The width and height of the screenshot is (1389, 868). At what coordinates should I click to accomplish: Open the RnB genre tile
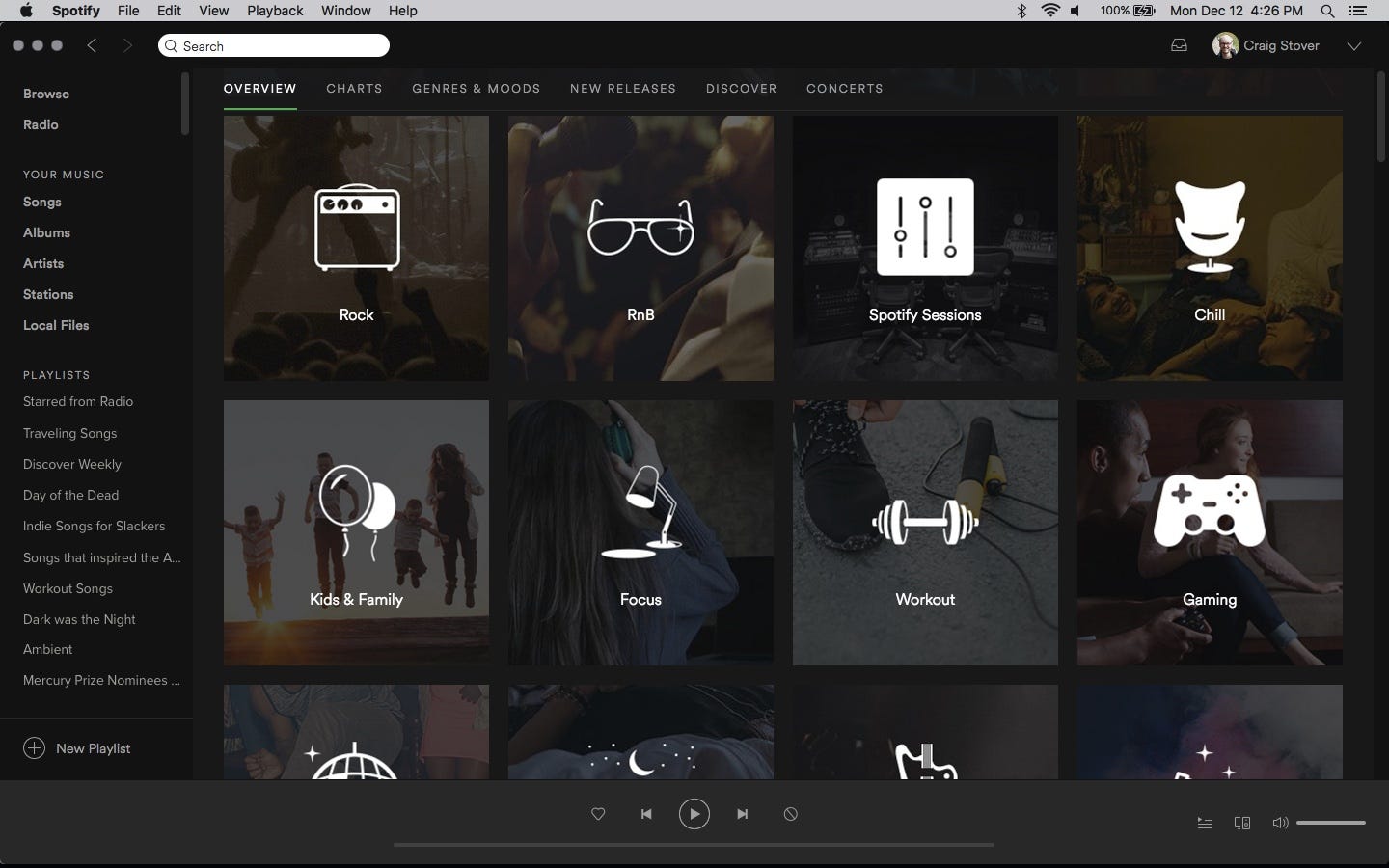point(640,248)
